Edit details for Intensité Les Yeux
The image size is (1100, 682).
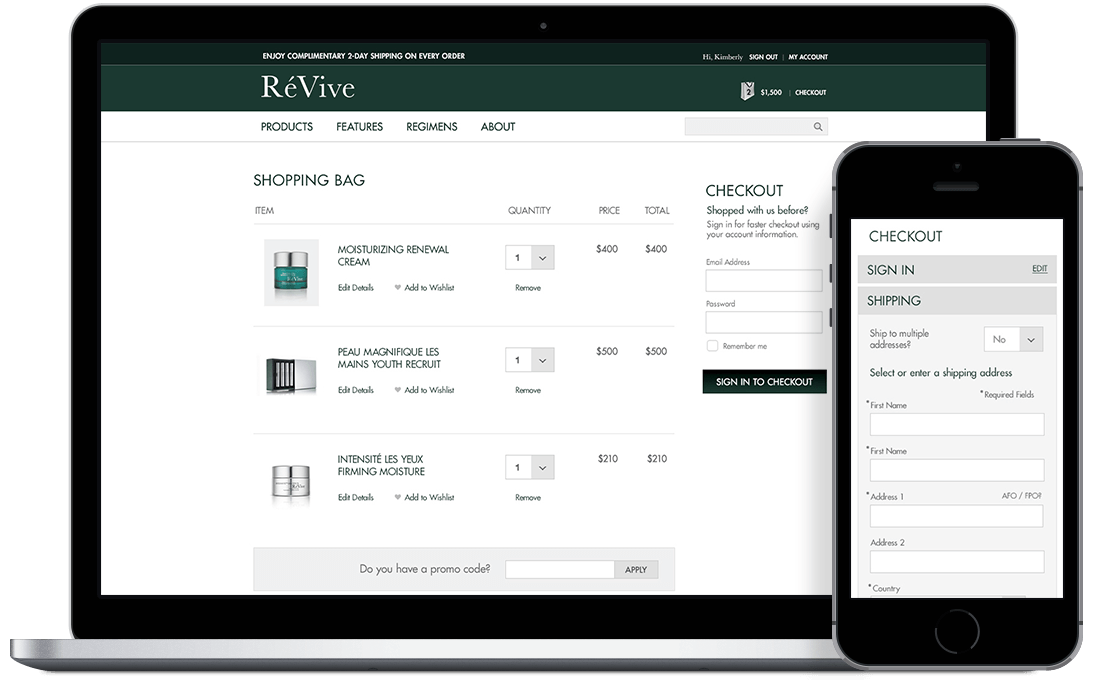coord(356,497)
